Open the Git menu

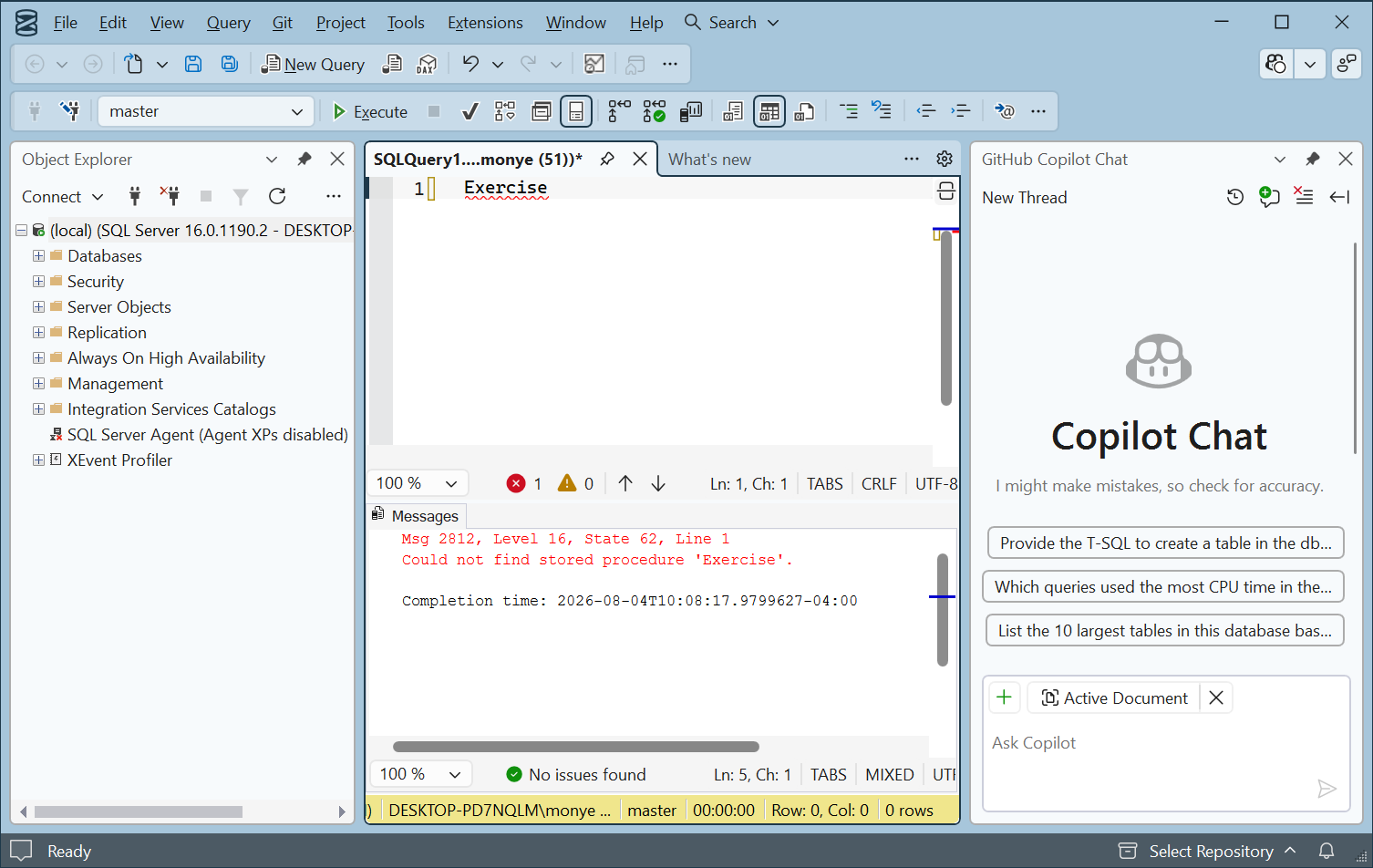[x=283, y=23]
